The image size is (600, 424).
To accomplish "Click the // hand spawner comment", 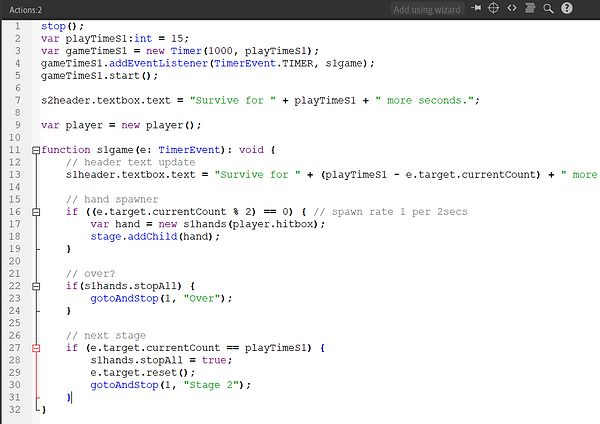I will coord(112,199).
